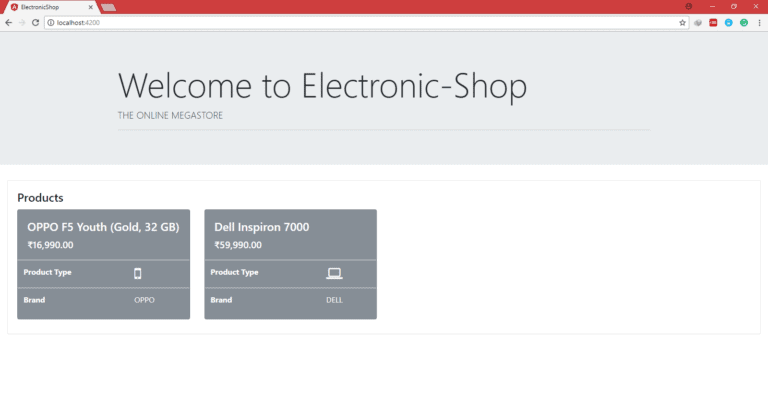This screenshot has height=413, width=768.
Task: Click THE ONLINE MEGASTORE subtitle
Action: tap(170, 115)
